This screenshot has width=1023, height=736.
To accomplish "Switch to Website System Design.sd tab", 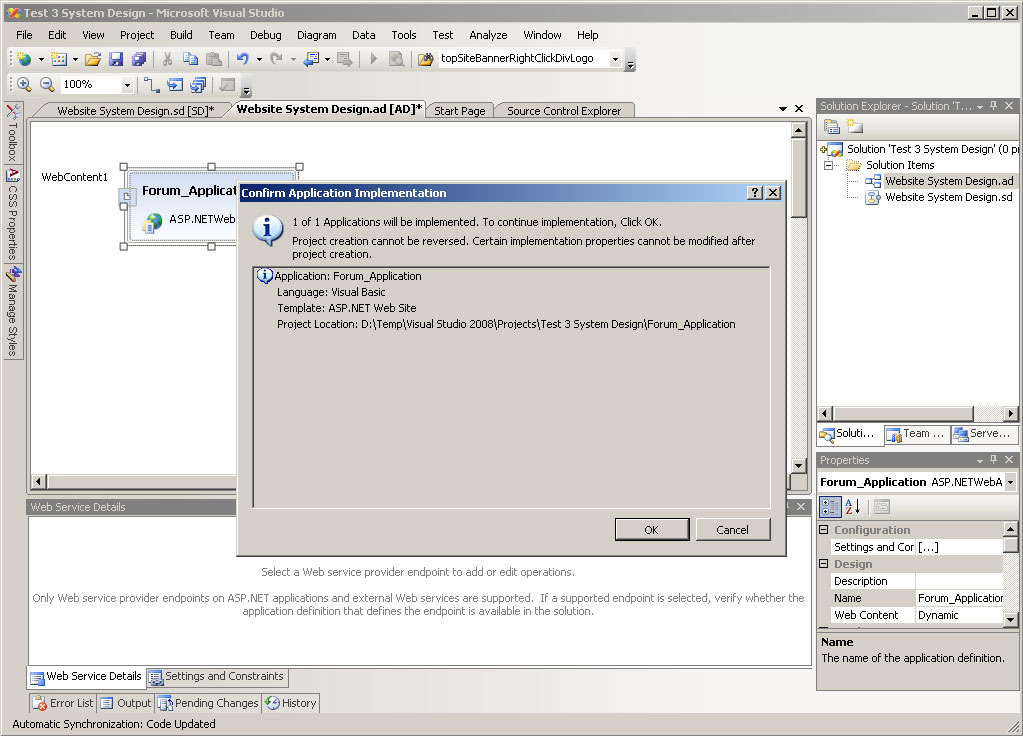I will [136, 111].
